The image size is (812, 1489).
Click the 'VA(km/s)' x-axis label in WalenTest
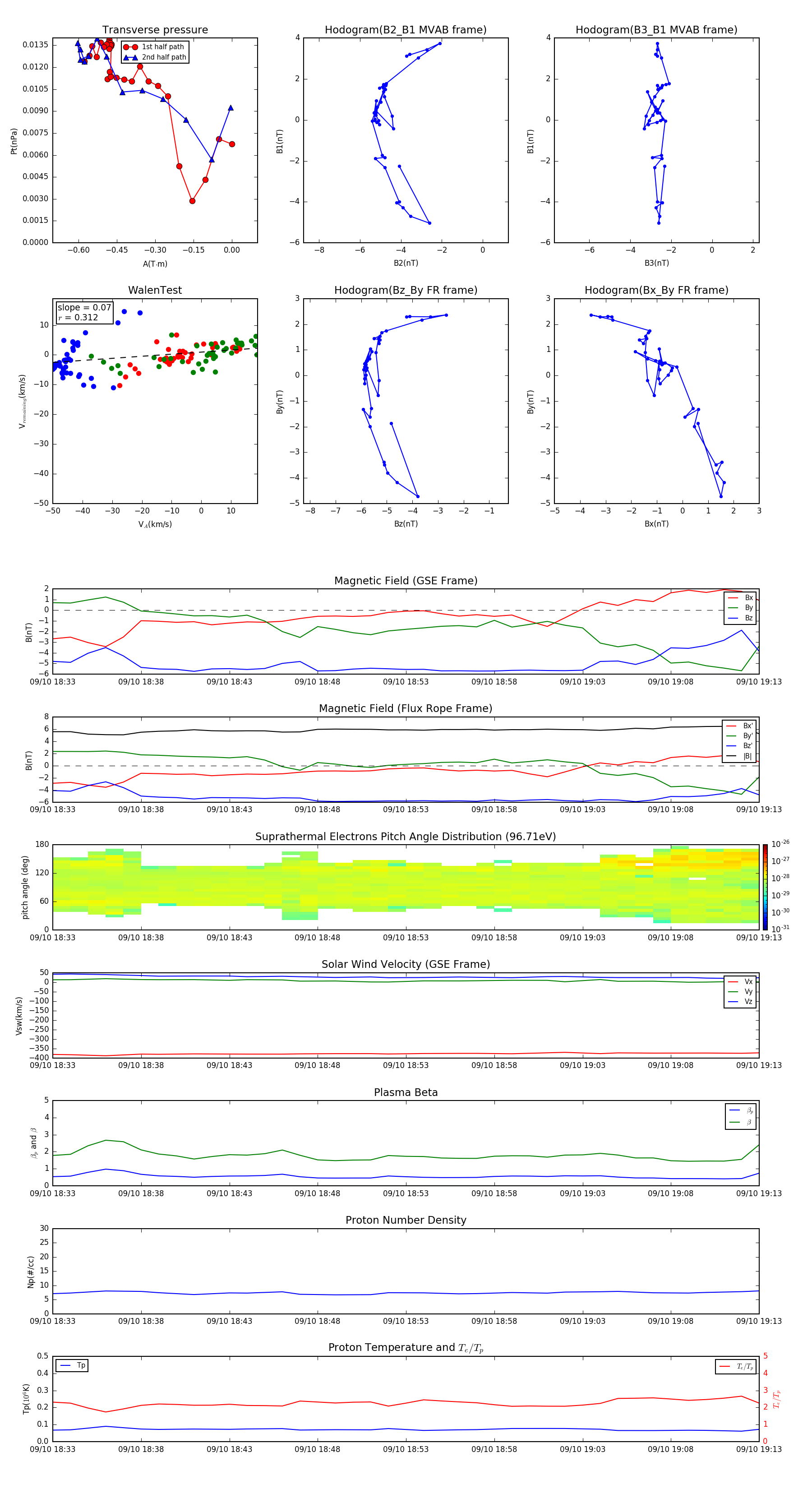click(155, 525)
